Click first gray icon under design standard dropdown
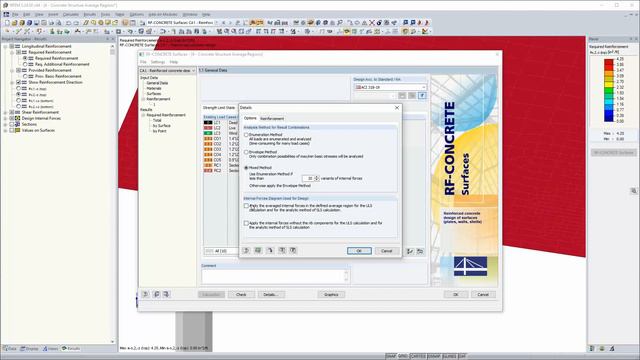 402,96
